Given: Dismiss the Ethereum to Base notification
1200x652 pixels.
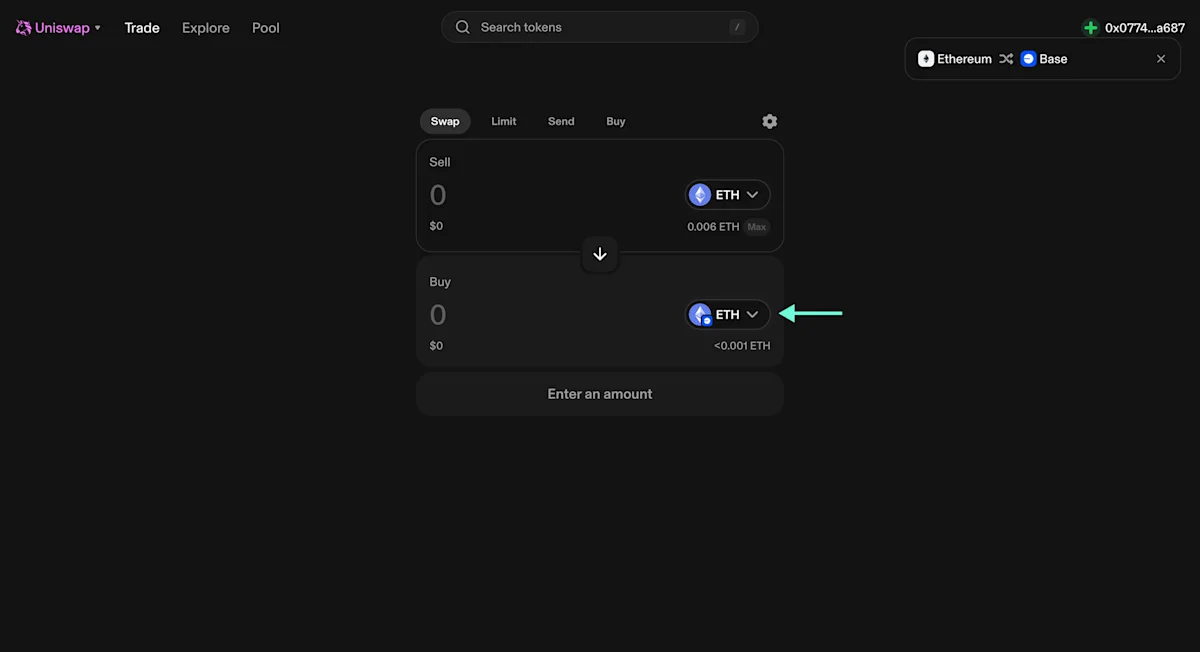Looking at the screenshot, I should (x=1161, y=59).
